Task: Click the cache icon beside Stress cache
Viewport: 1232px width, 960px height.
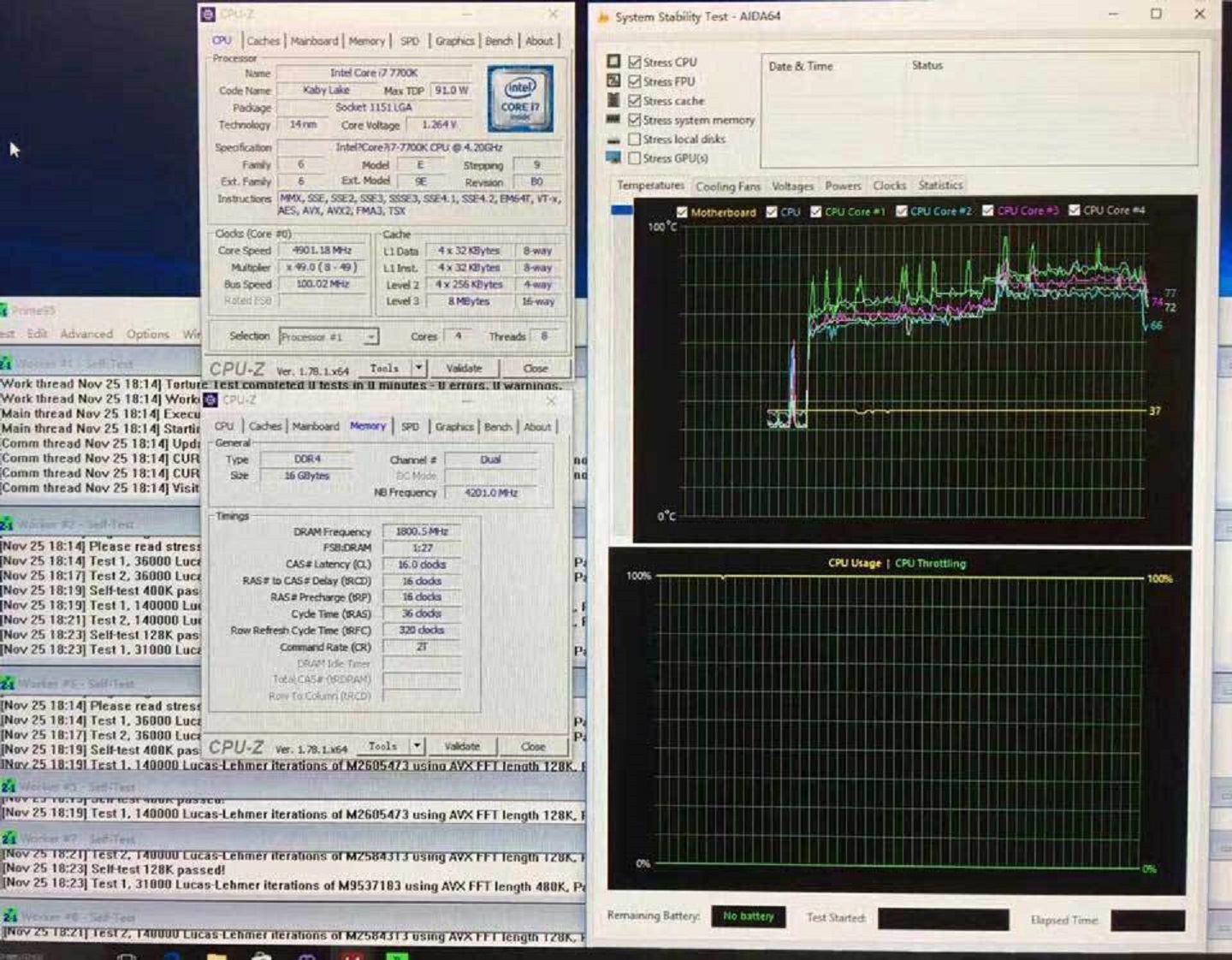Action: (613, 100)
